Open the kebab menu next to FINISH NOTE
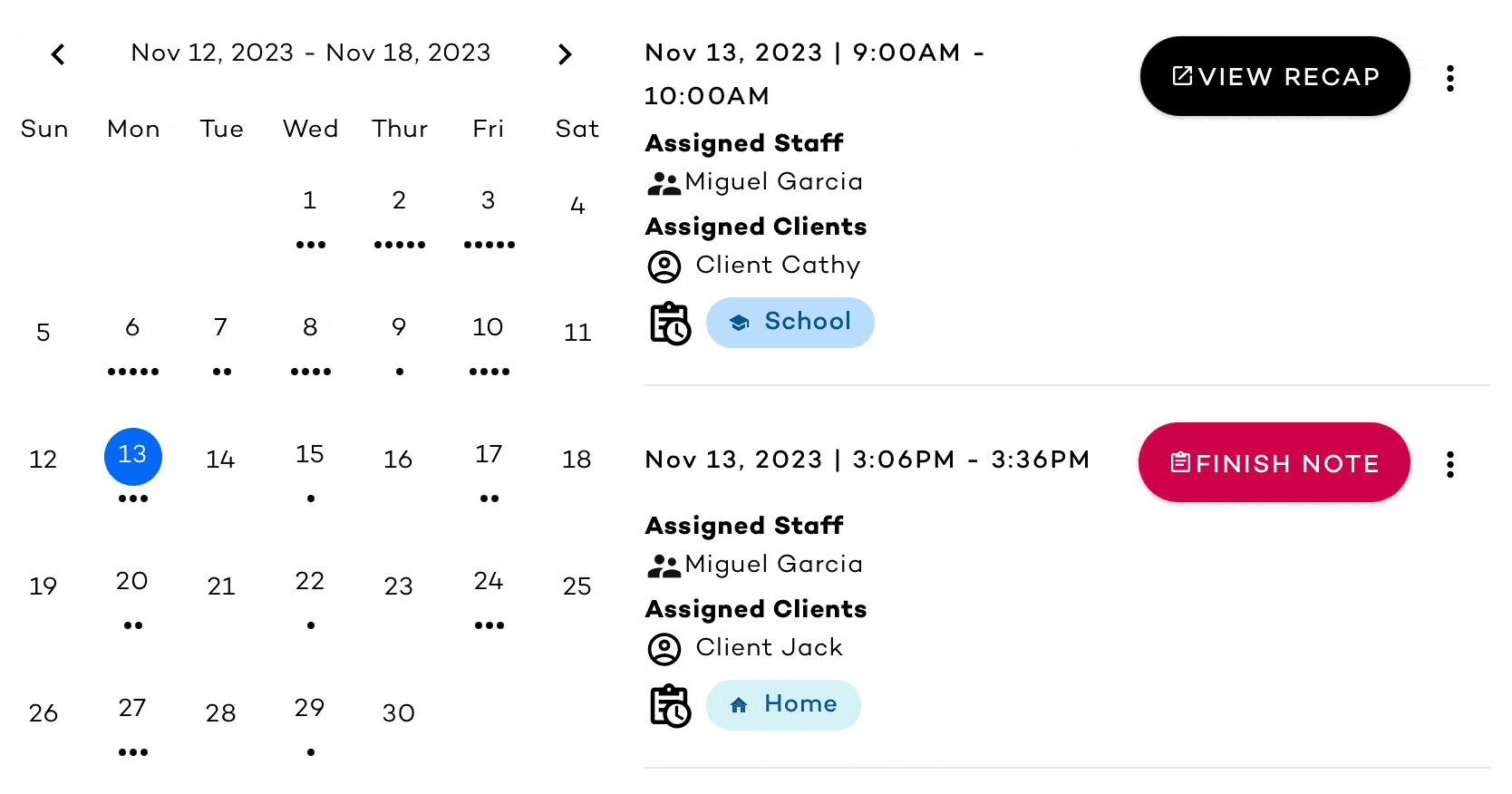The width and height of the screenshot is (1512, 794). point(1450,465)
